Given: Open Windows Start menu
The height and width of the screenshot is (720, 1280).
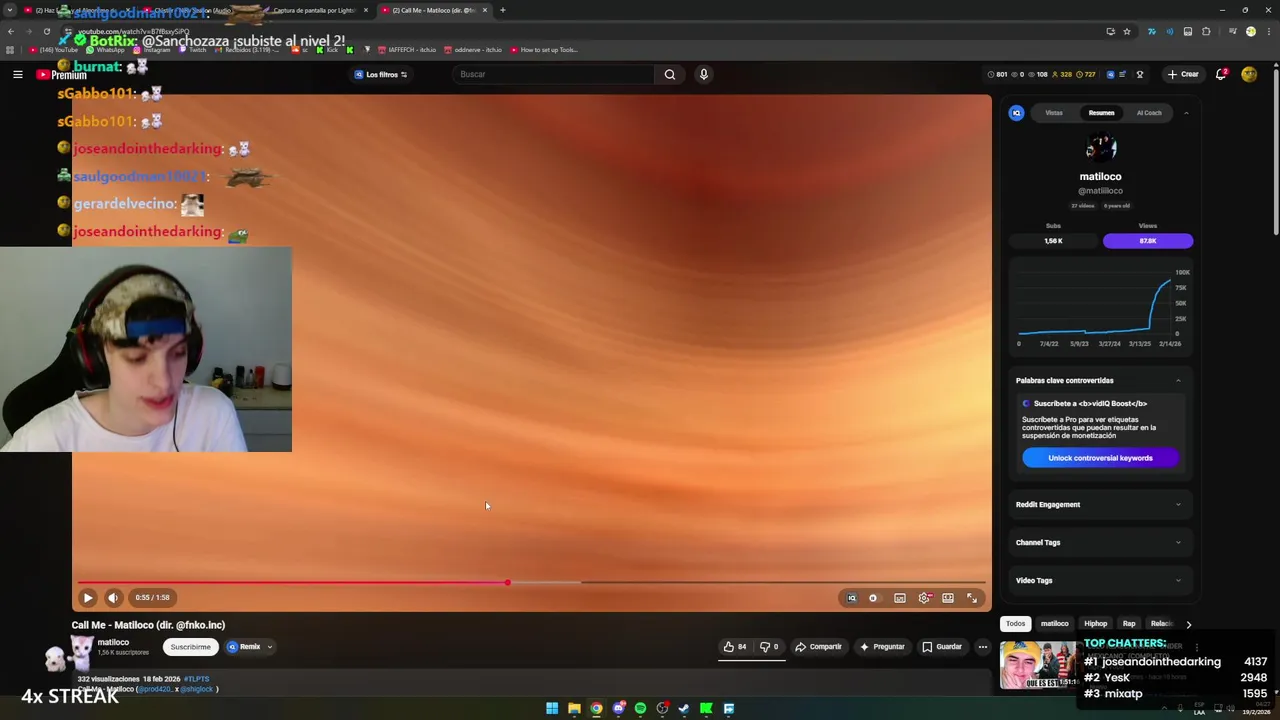Looking at the screenshot, I should (x=552, y=708).
